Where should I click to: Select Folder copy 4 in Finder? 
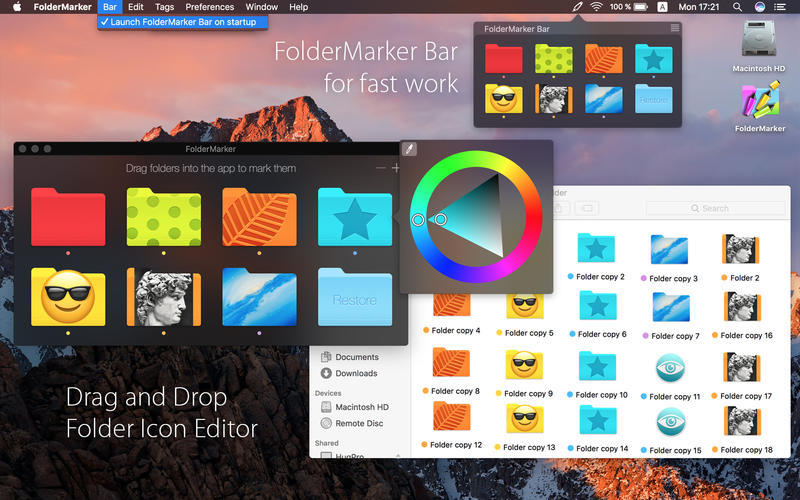(452, 305)
